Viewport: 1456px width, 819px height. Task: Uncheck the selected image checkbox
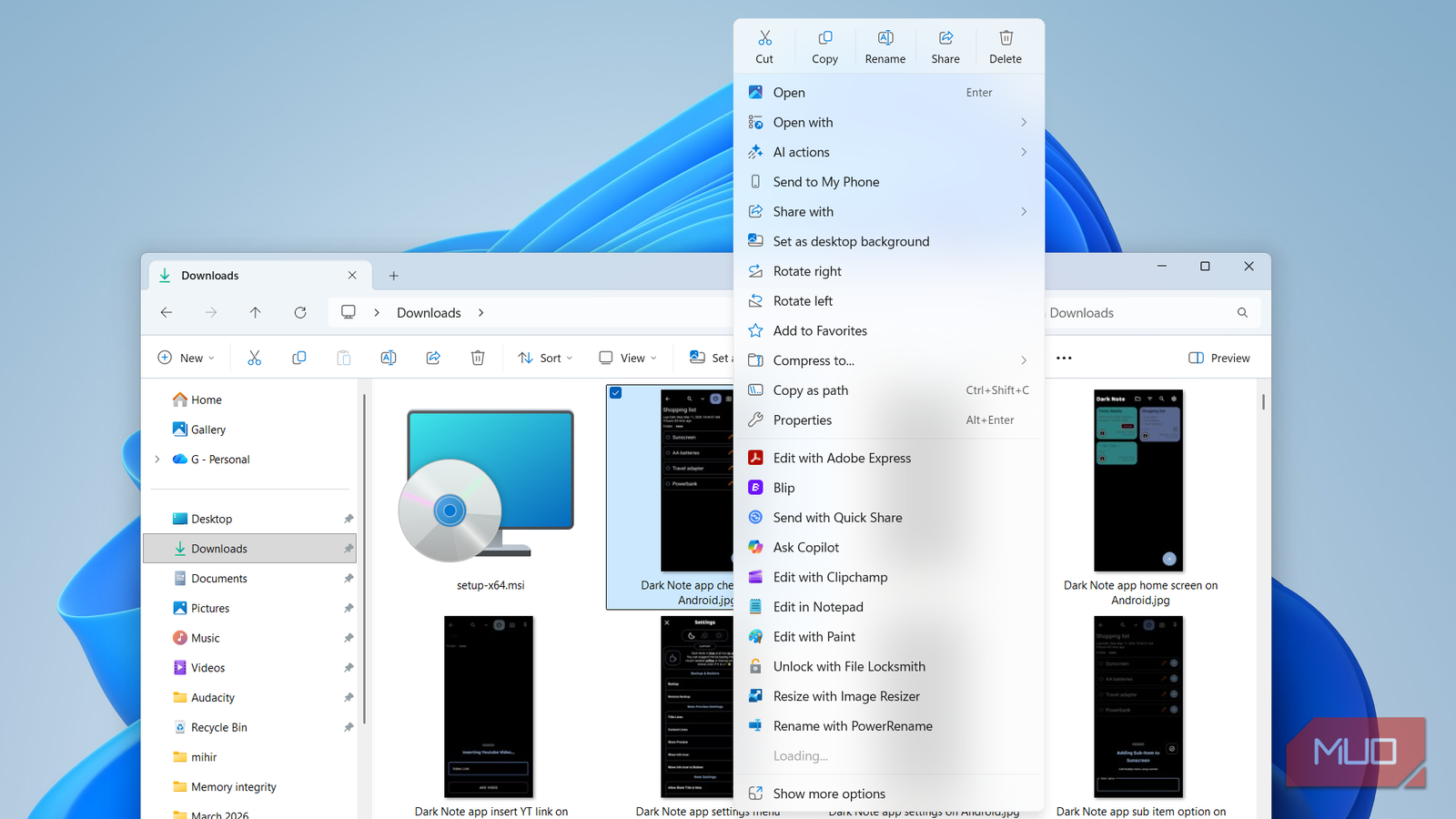[x=616, y=393]
